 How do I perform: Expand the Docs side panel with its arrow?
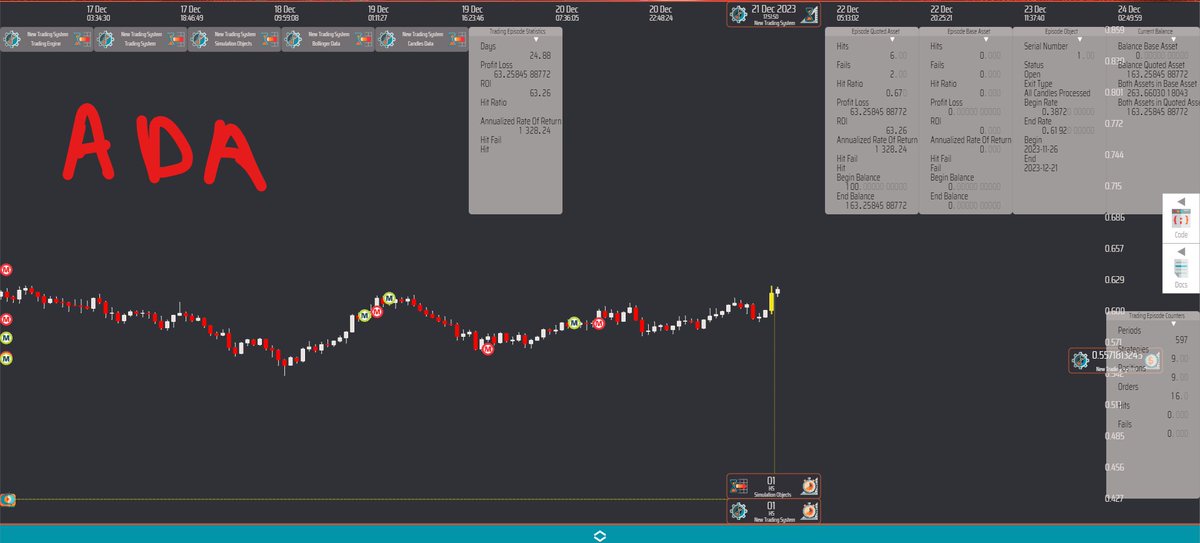pos(1181,250)
